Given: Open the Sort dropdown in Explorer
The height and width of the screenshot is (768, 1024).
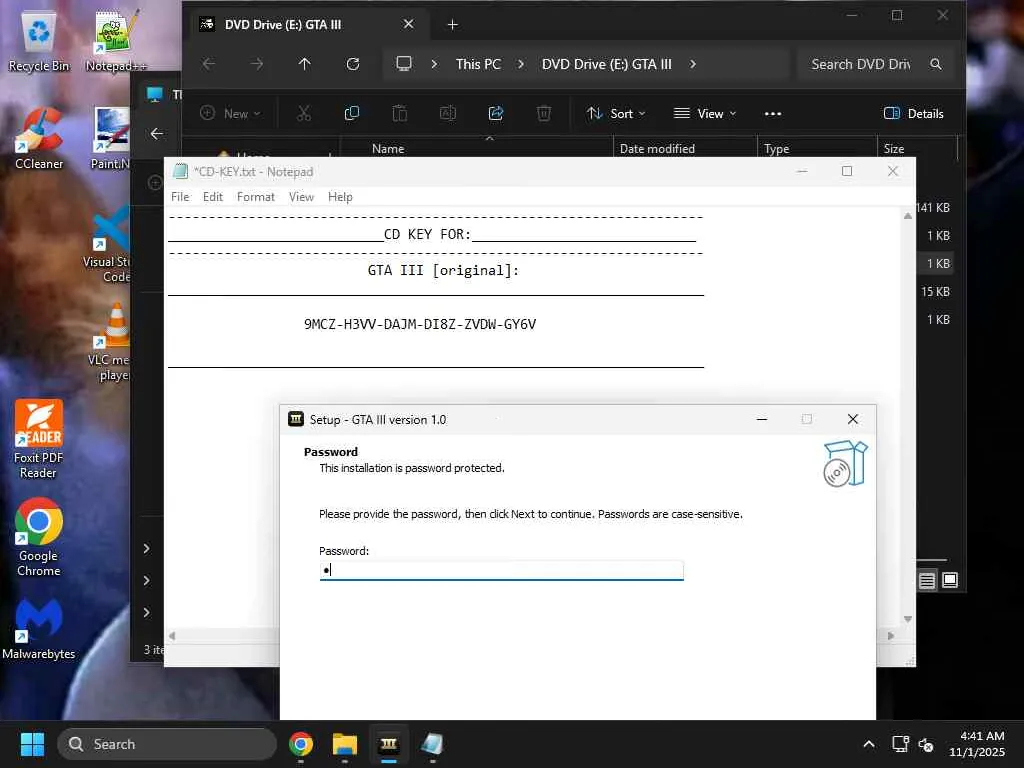Looking at the screenshot, I should tap(616, 114).
